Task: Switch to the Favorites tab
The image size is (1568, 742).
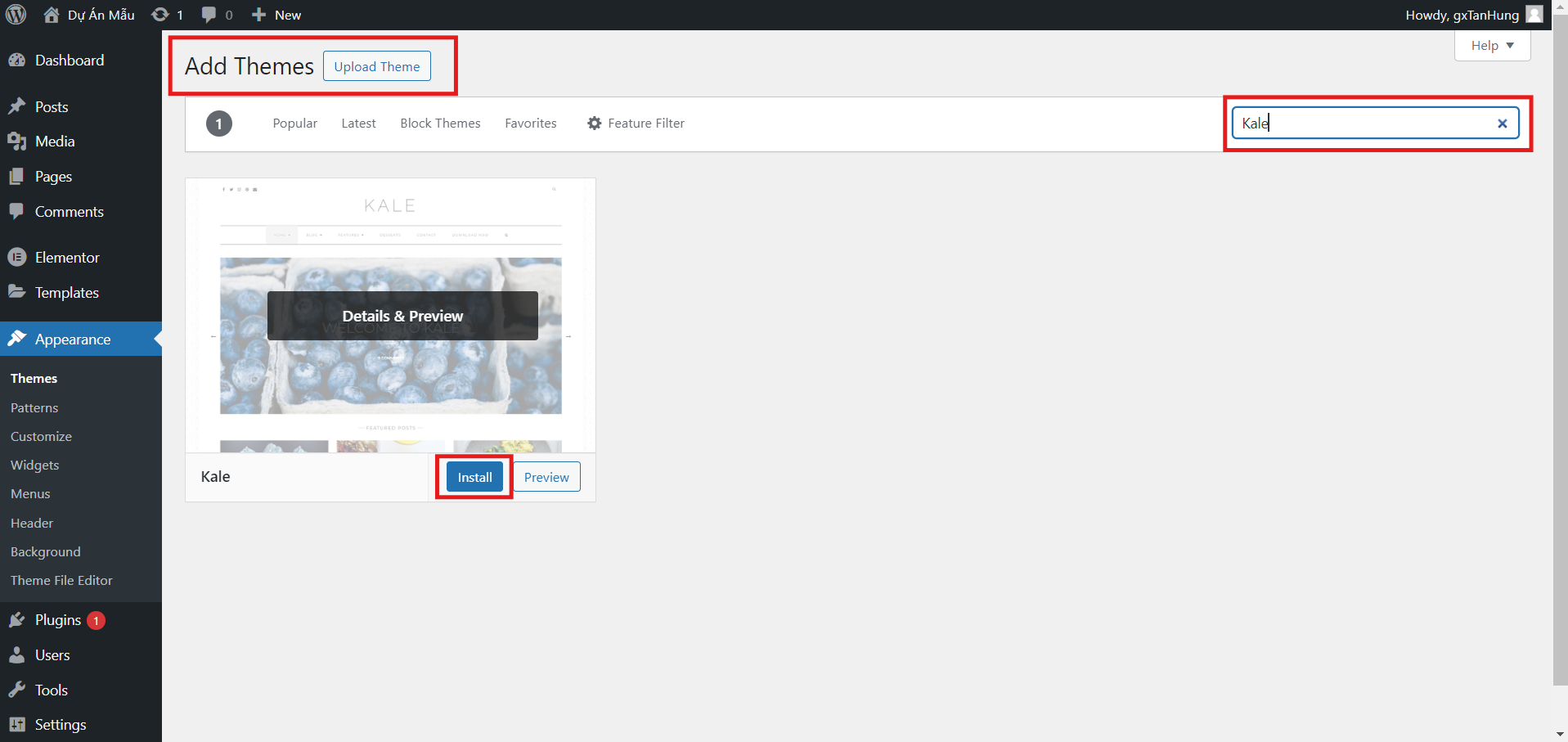Action: [531, 124]
